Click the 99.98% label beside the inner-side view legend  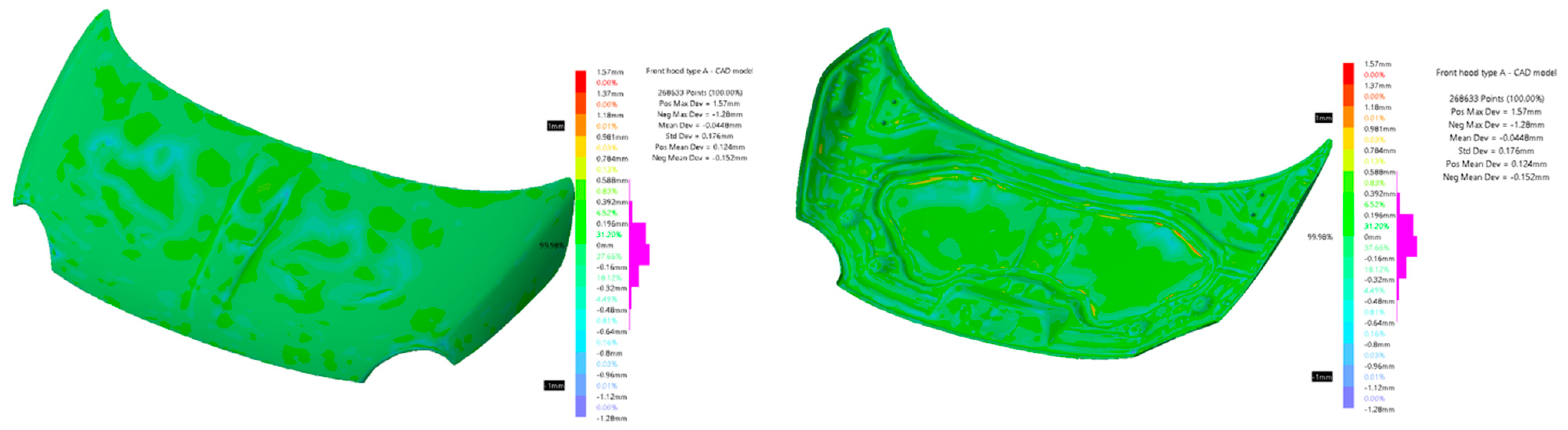pos(1319,237)
